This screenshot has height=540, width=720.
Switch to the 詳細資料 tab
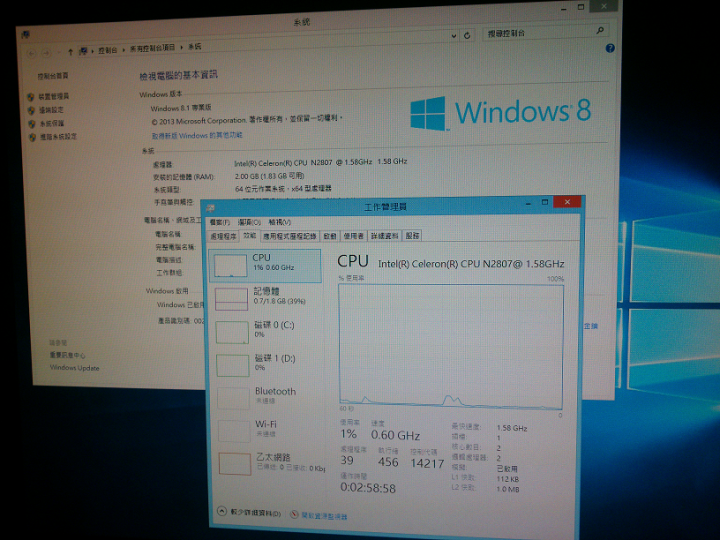(x=384, y=236)
